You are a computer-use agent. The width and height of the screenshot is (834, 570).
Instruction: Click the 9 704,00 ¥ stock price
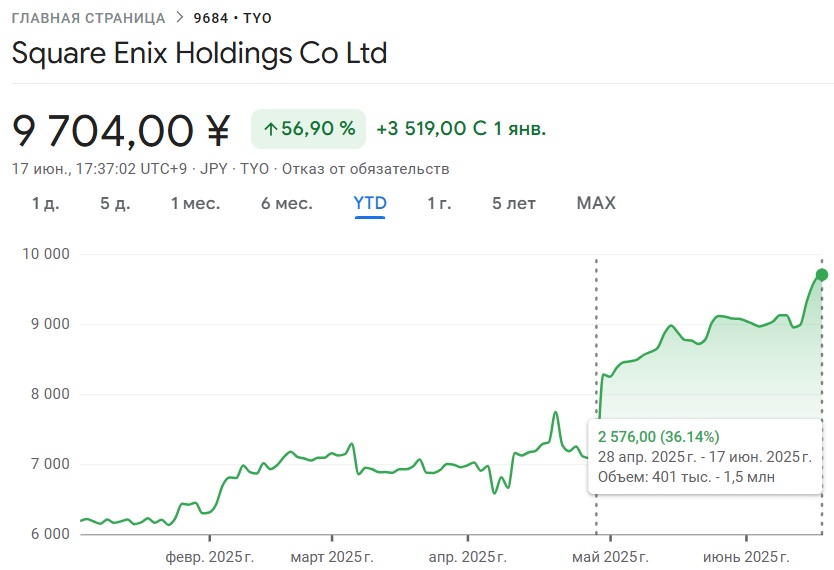[x=121, y=130]
